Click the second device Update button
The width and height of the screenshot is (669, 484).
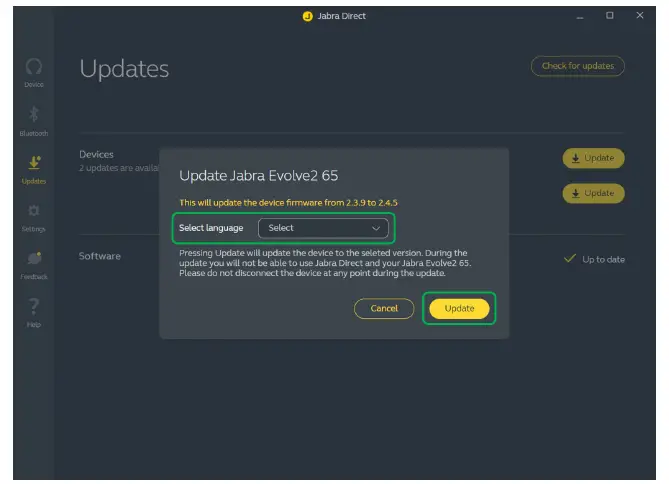(x=593, y=193)
